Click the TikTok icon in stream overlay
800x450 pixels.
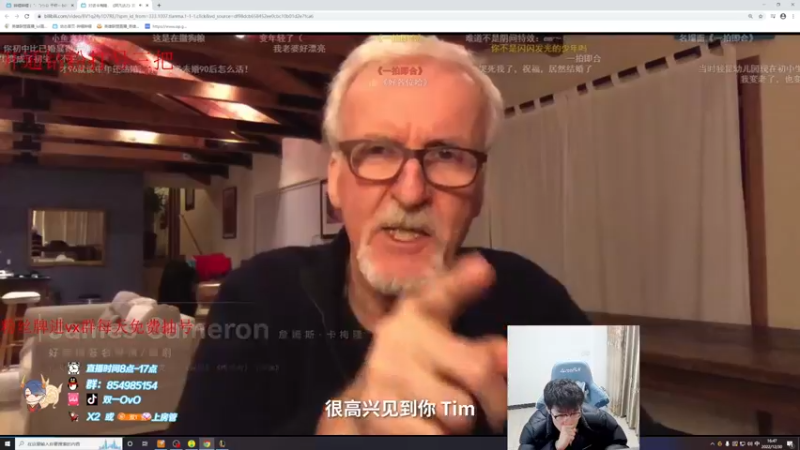(92, 399)
